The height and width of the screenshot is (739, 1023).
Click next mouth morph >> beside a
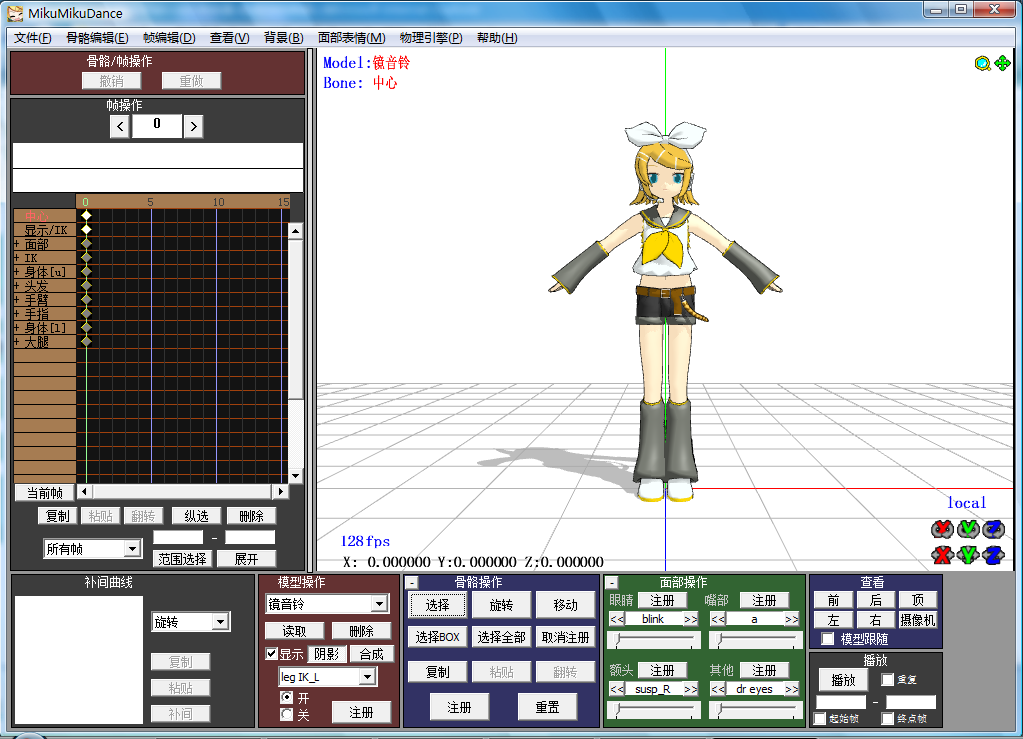(x=791, y=619)
